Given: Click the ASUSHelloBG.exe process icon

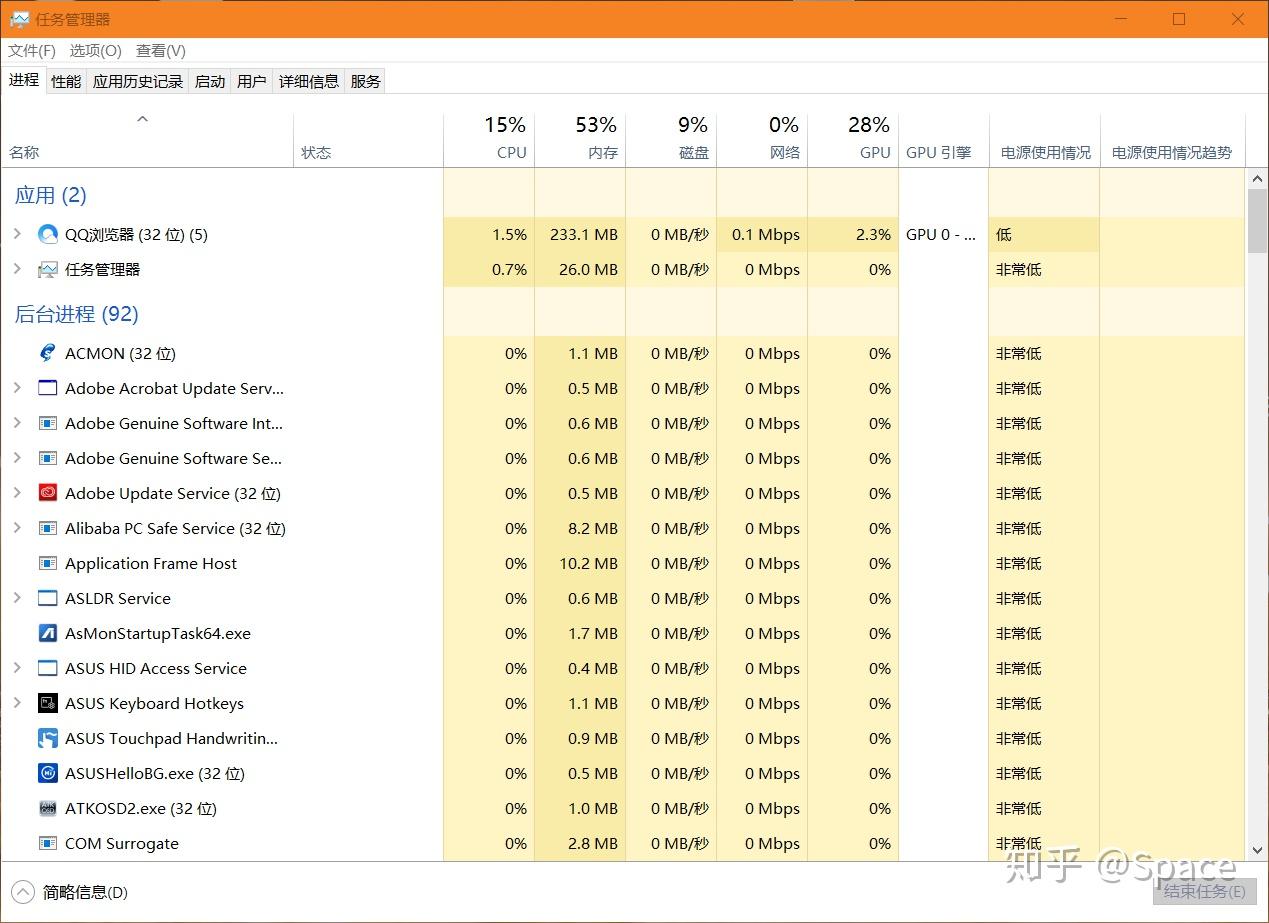Looking at the screenshot, I should pyautogui.click(x=47, y=773).
